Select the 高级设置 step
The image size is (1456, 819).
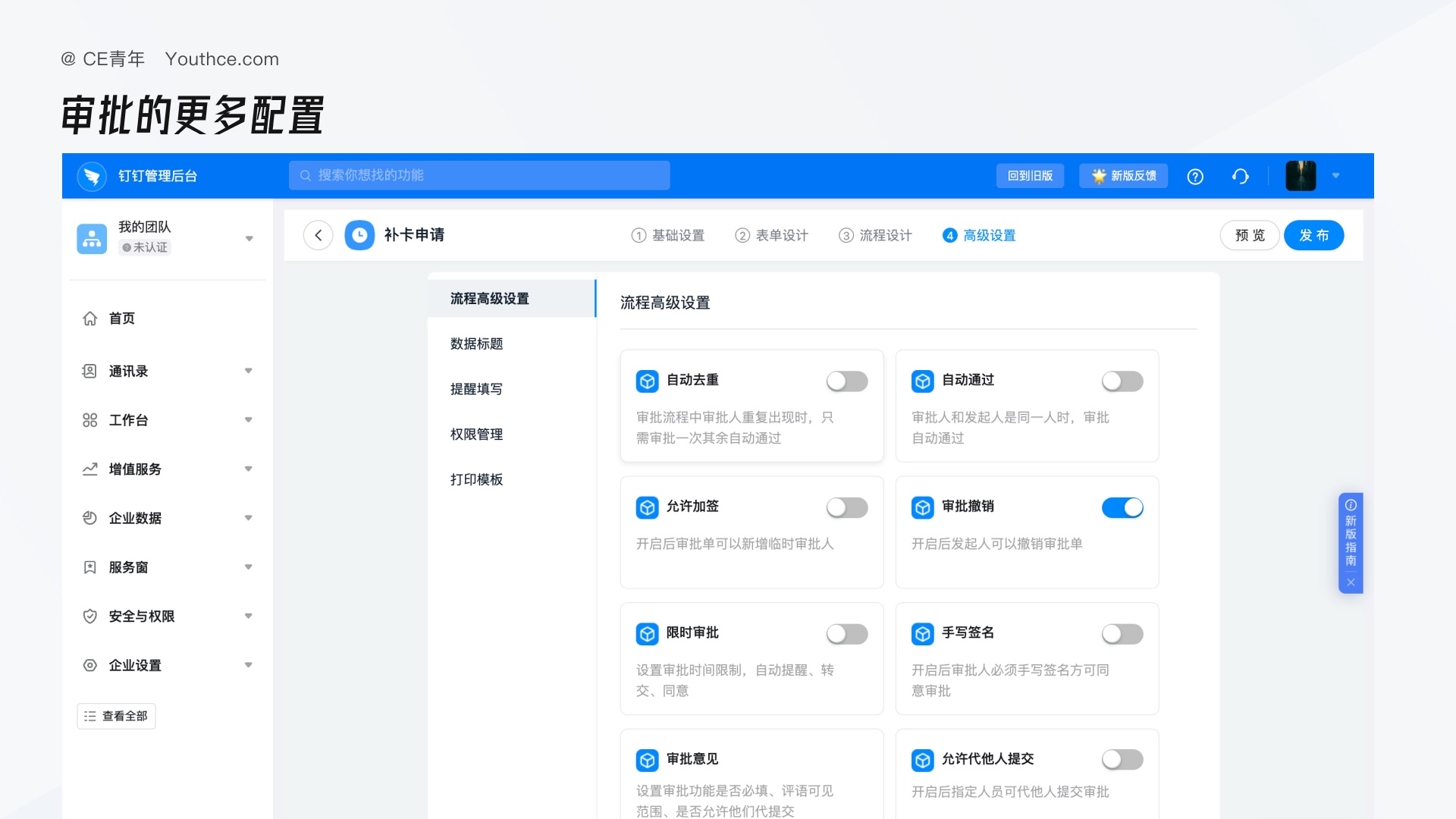(x=979, y=236)
